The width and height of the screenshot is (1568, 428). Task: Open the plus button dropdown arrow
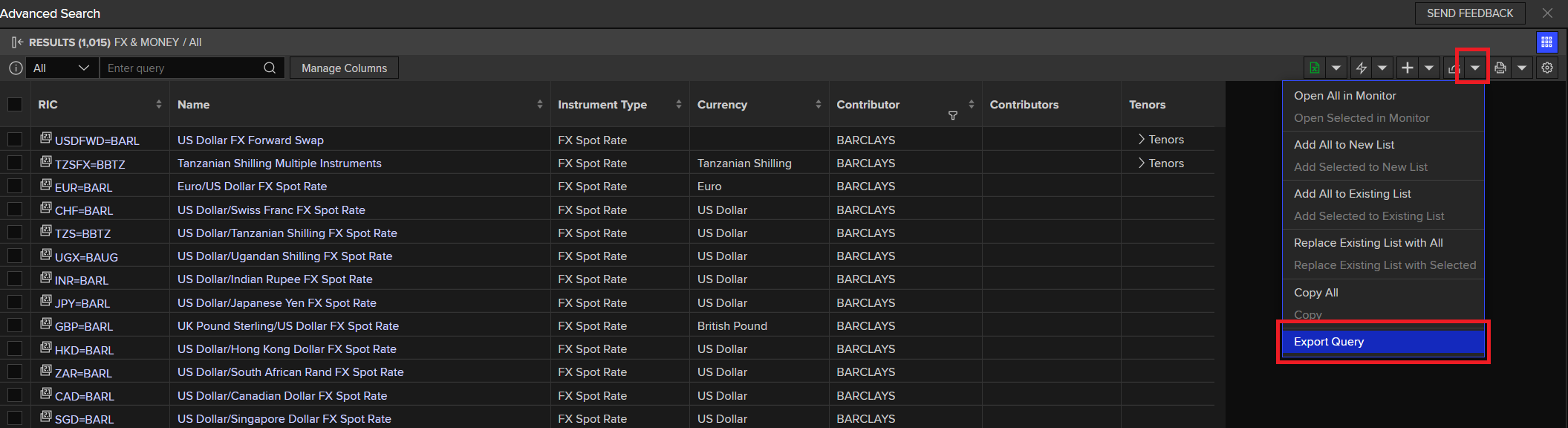coord(1429,68)
